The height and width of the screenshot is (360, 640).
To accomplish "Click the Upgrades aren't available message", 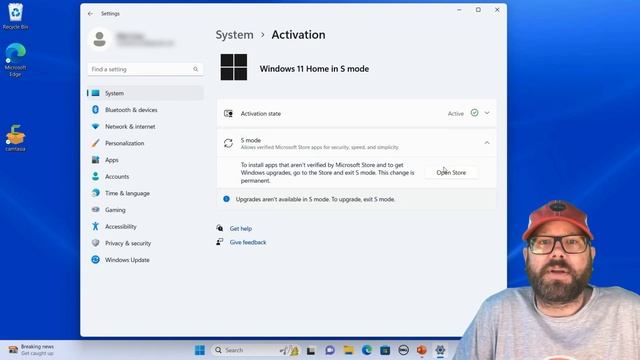I will coord(315,199).
